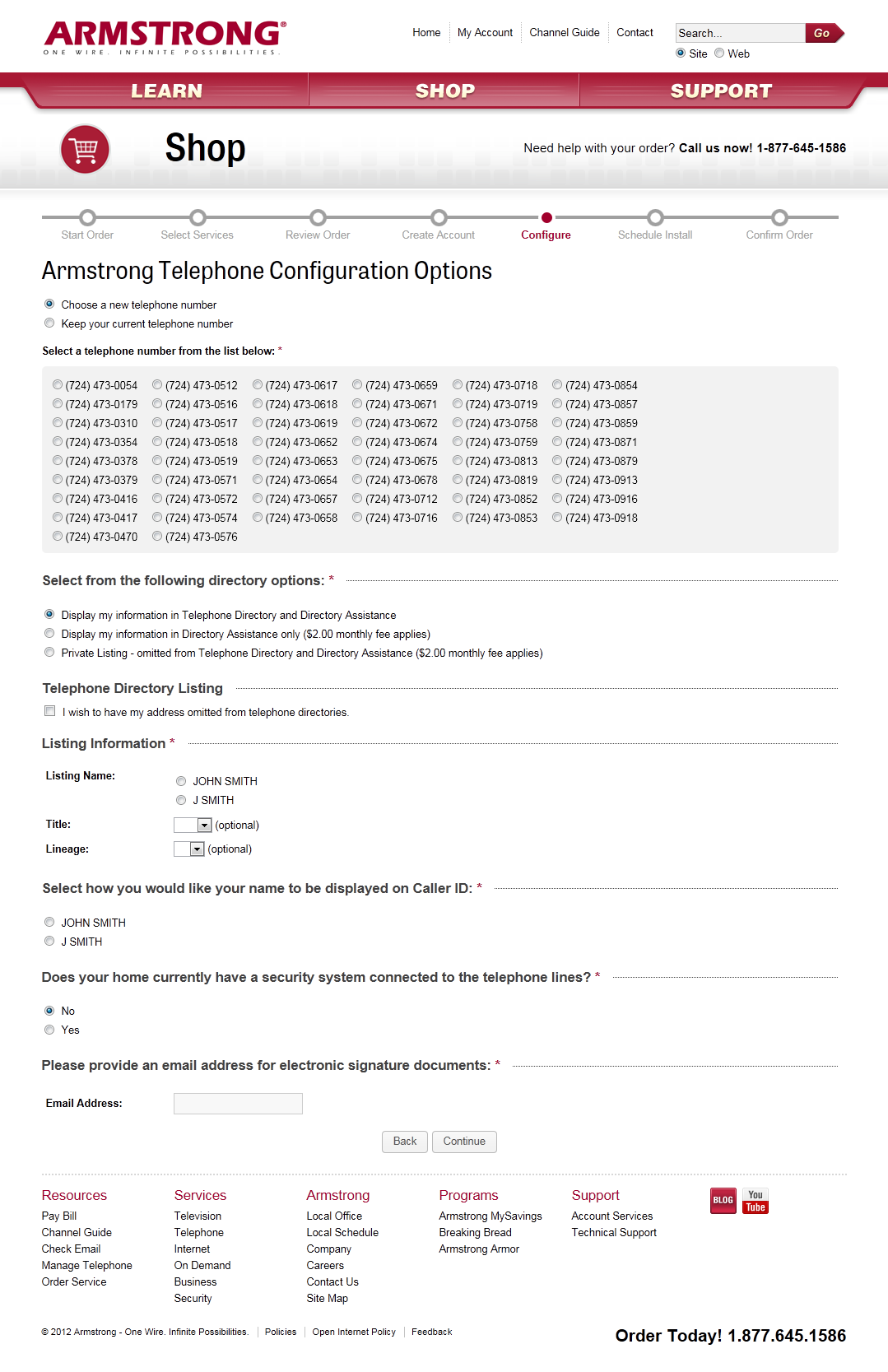Click the Email Address input field
Image resolution: width=888 pixels, height=1372 pixels.
[x=238, y=1104]
